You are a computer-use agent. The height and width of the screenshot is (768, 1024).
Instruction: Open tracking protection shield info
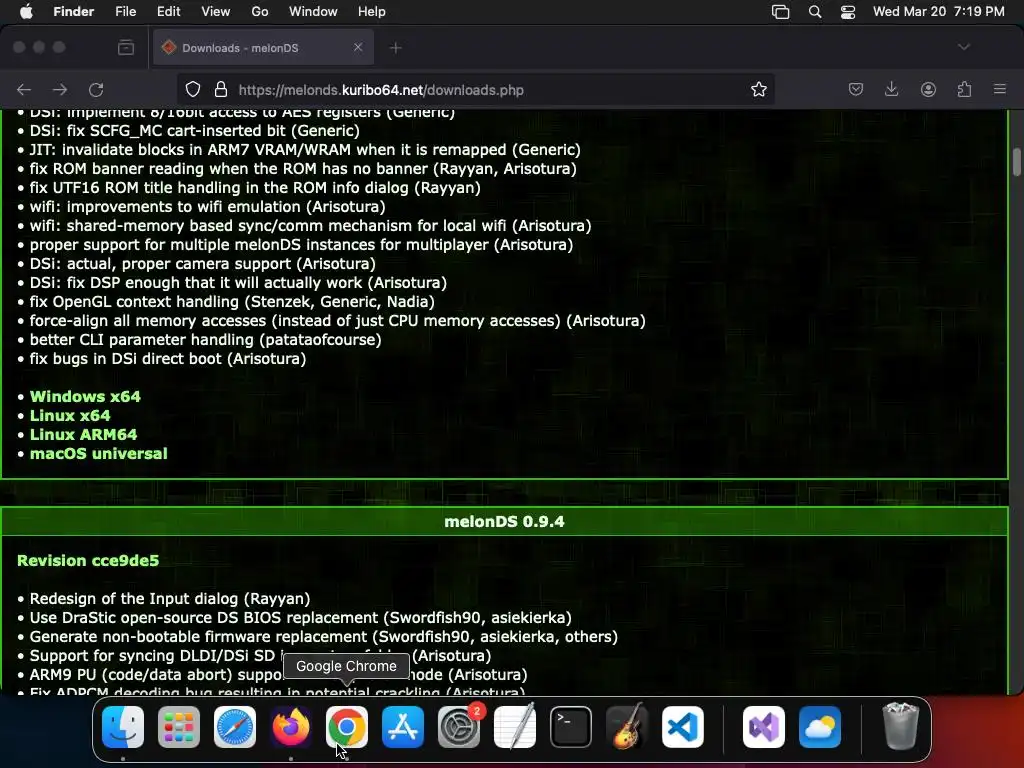[193, 89]
